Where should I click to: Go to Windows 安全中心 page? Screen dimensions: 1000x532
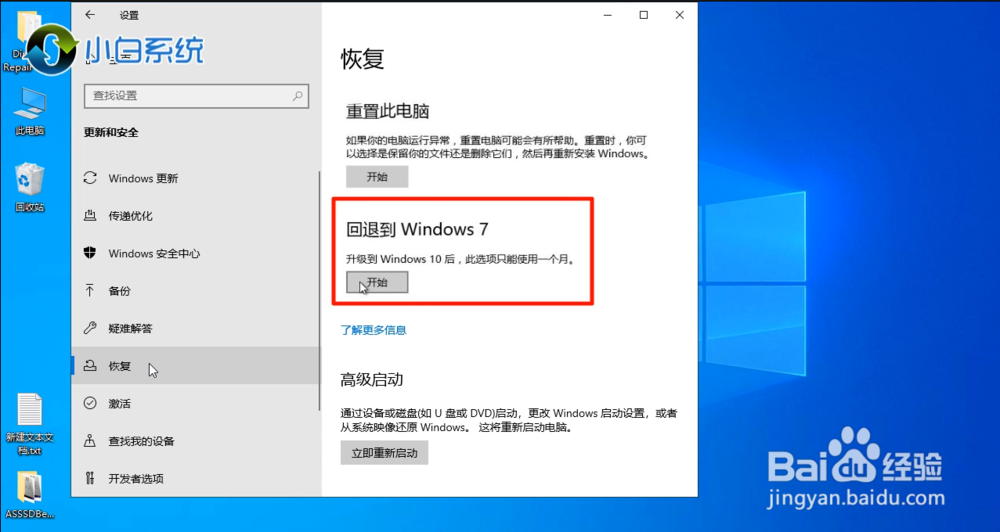[x=195, y=253]
